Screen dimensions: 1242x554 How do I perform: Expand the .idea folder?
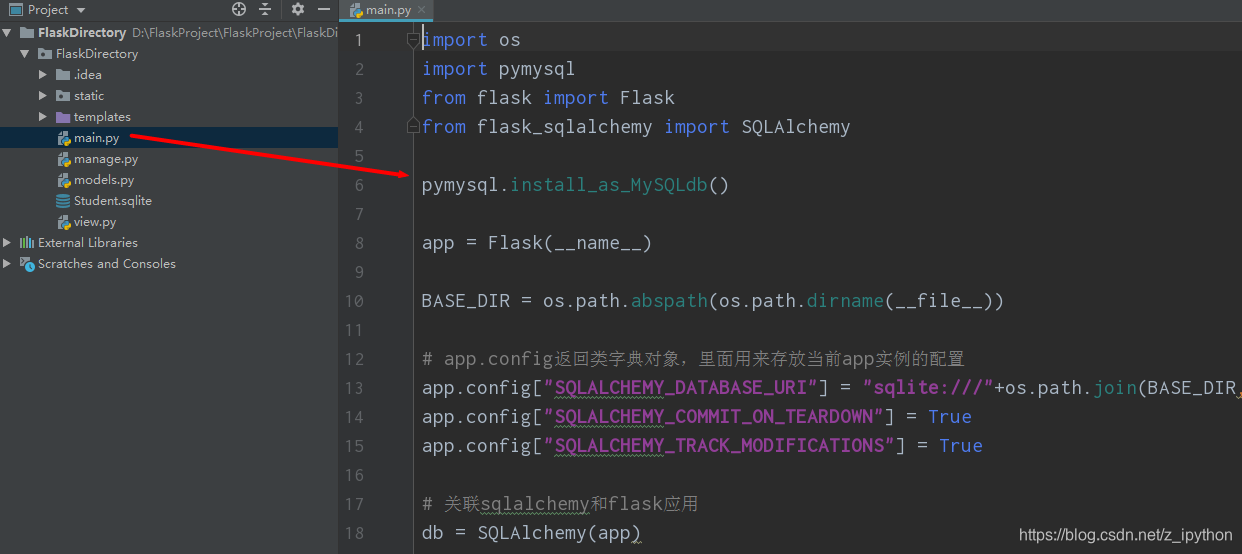pos(43,75)
